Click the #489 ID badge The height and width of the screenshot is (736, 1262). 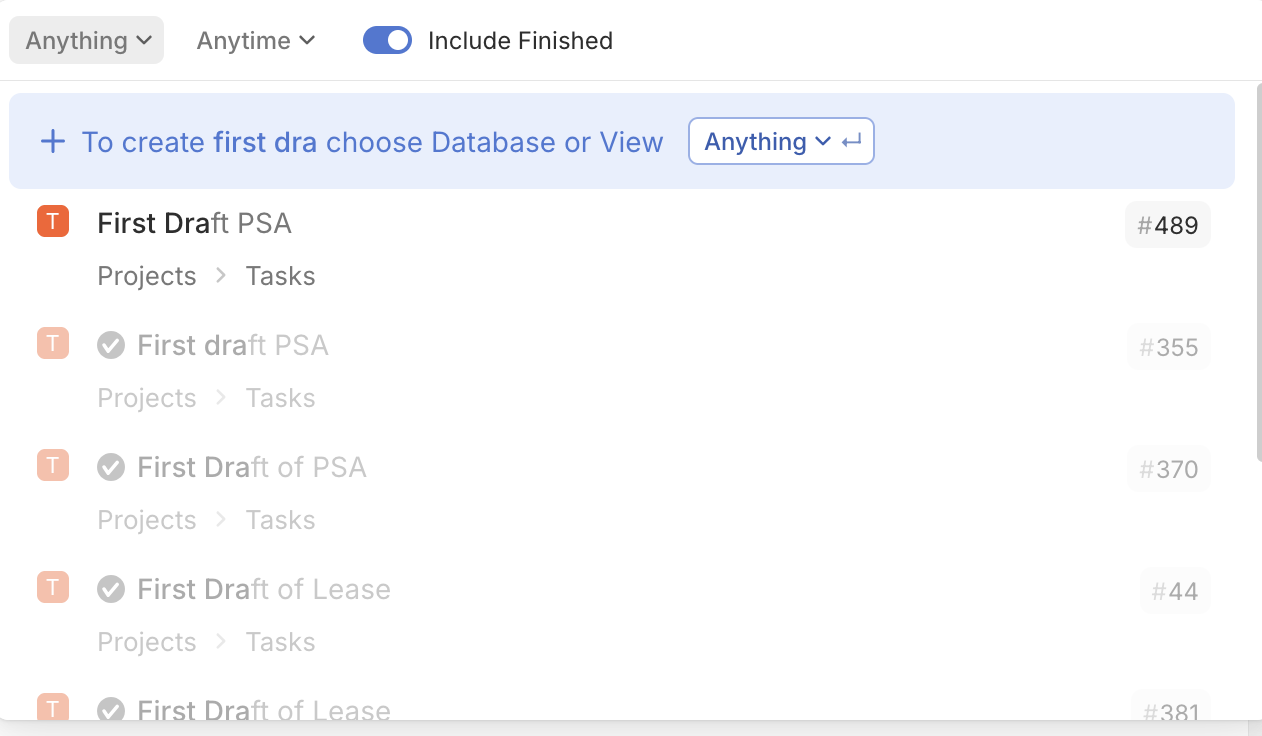(x=1168, y=225)
